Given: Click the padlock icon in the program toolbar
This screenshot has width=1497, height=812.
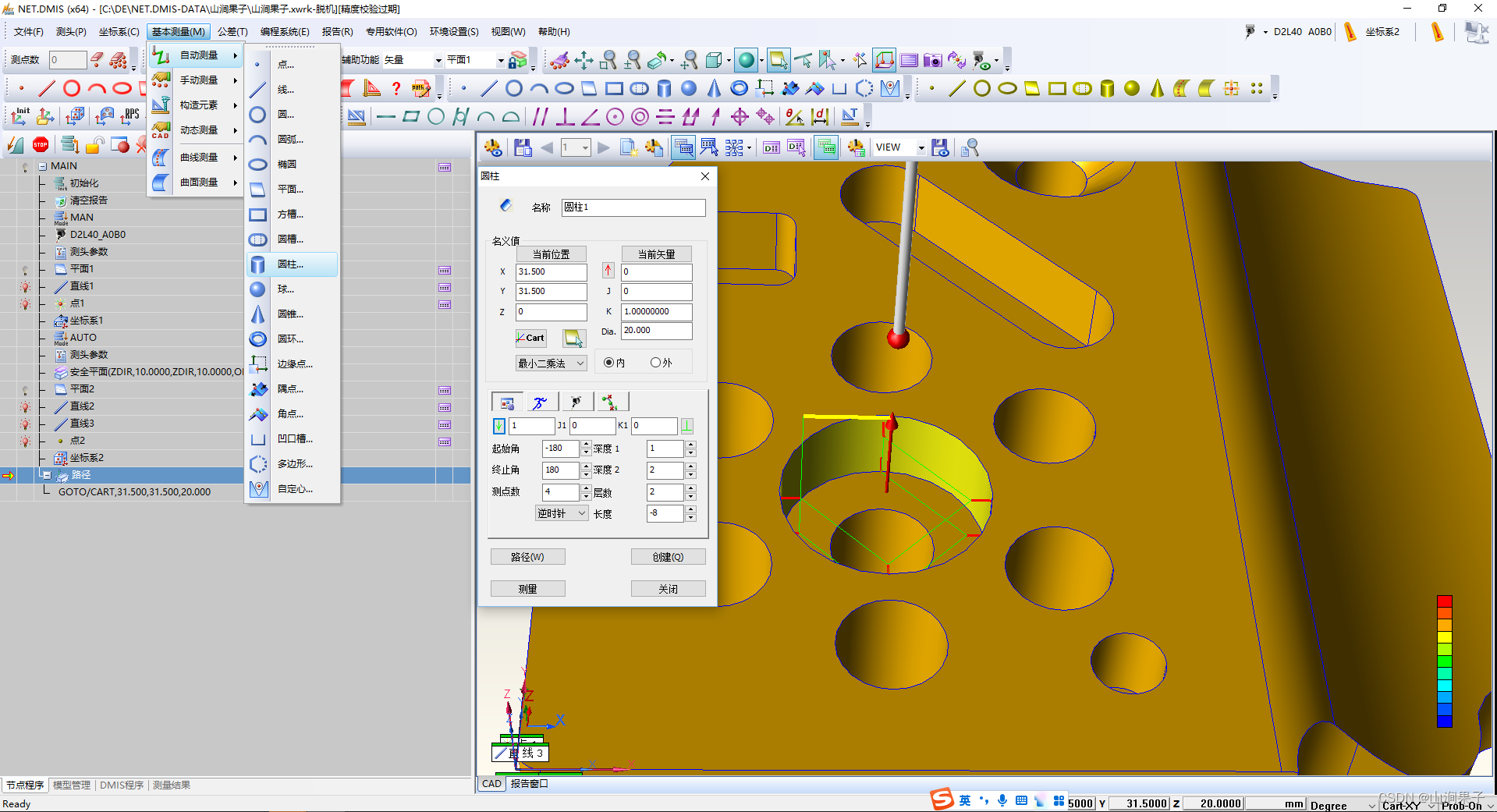Looking at the screenshot, I should (95, 144).
